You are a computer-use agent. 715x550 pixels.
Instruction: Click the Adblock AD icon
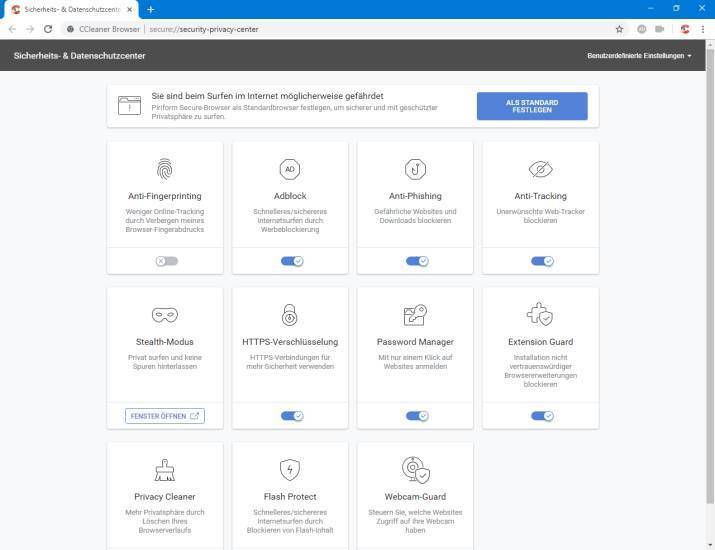coord(290,169)
